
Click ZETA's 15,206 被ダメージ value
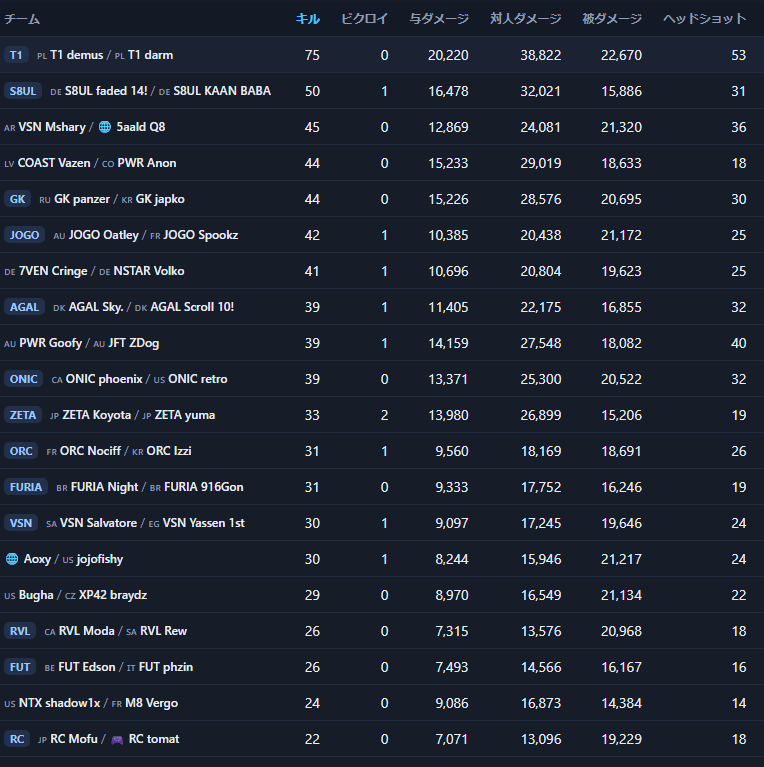(x=621, y=415)
